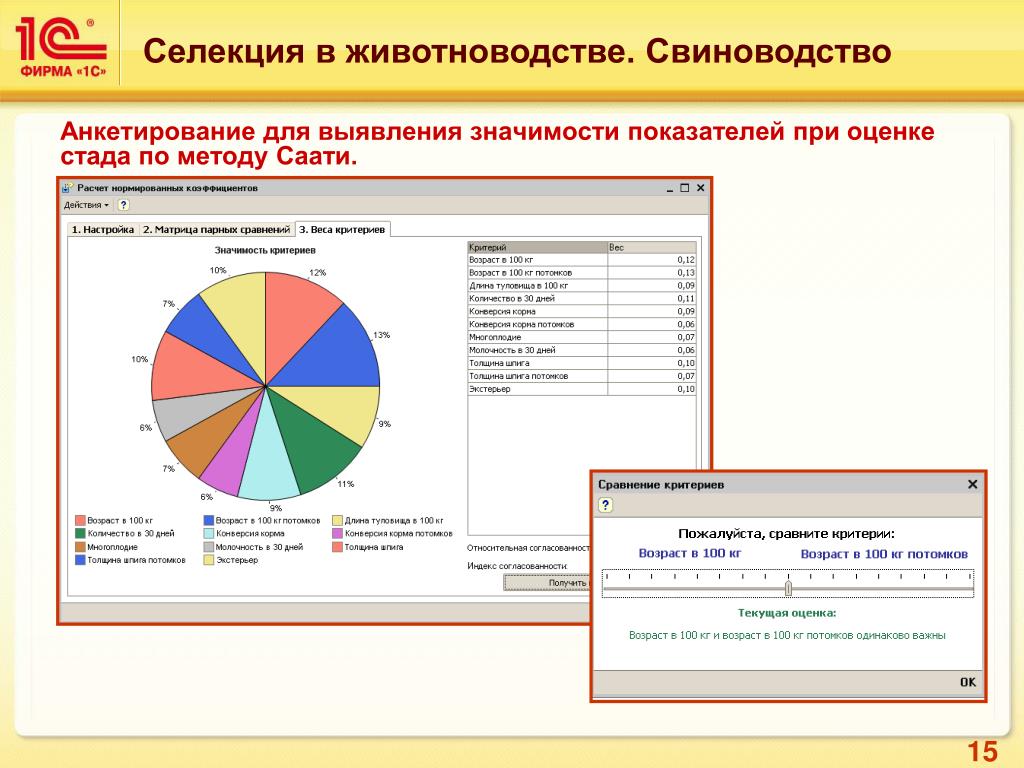Click legend swatch for Многоплодие
Image resolution: width=1024 pixels, height=768 pixels.
[x=80, y=547]
